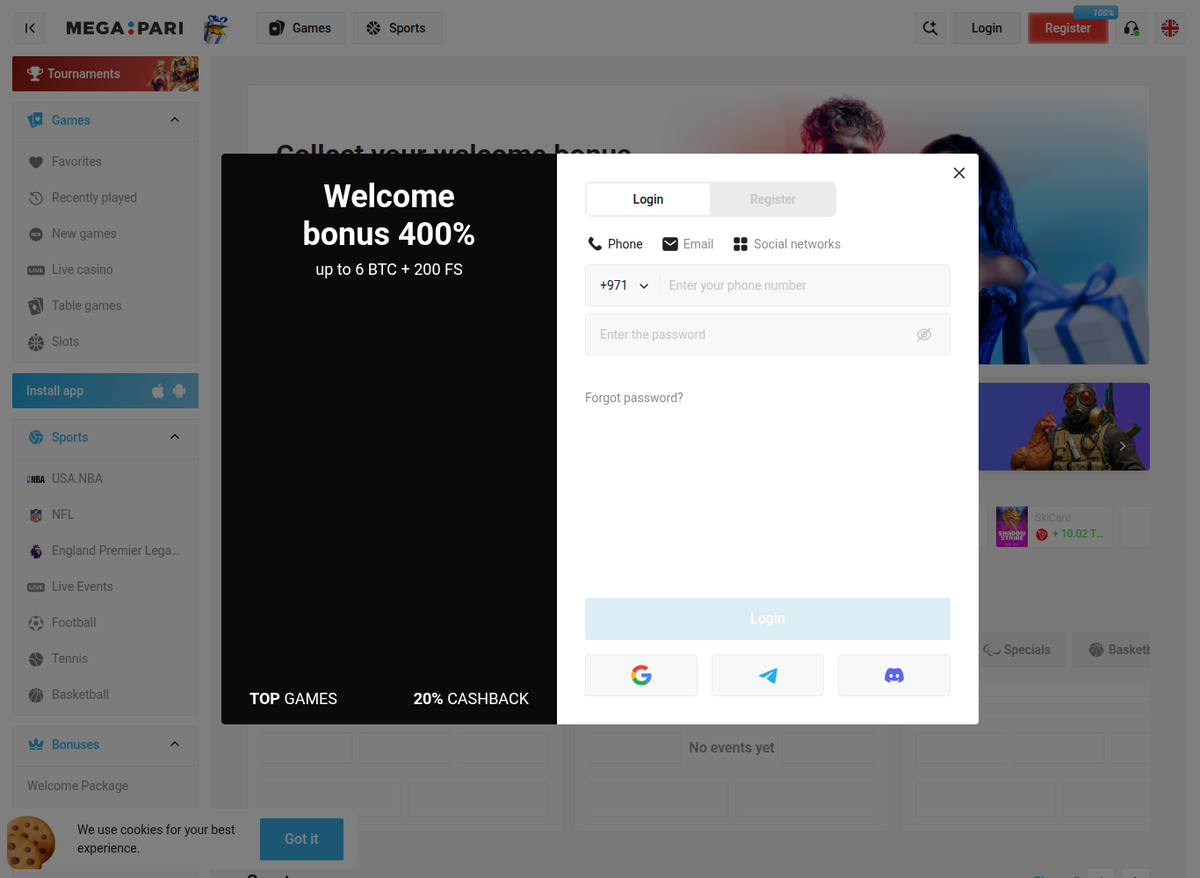This screenshot has height=878, width=1200.
Task: Open Games menu in top bar
Action: 301,28
